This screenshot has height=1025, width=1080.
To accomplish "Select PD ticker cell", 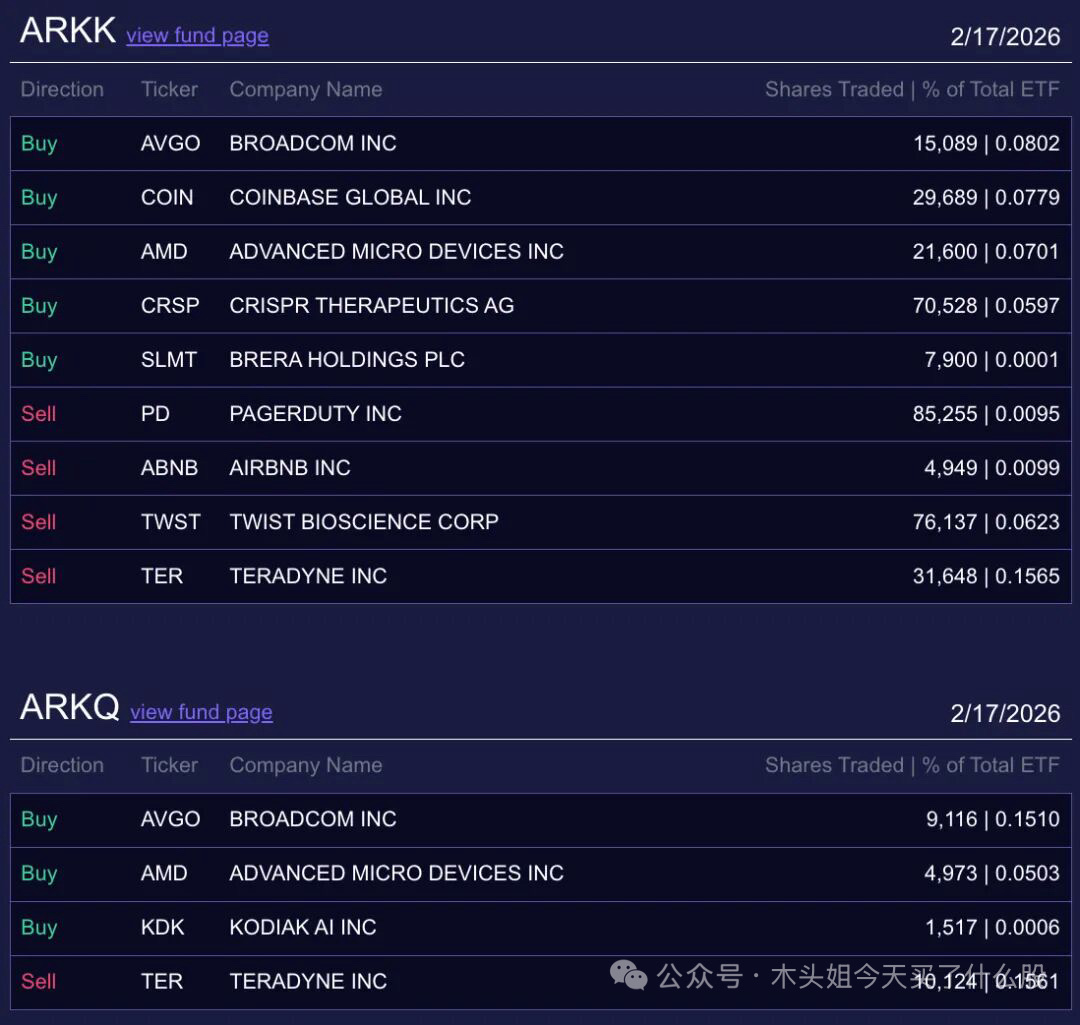I will 155,413.
